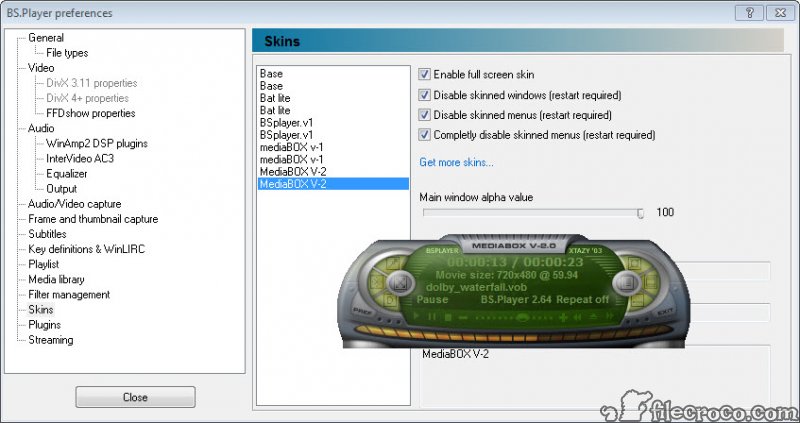Click the Skins panel header
800x423 pixels.
518,40
